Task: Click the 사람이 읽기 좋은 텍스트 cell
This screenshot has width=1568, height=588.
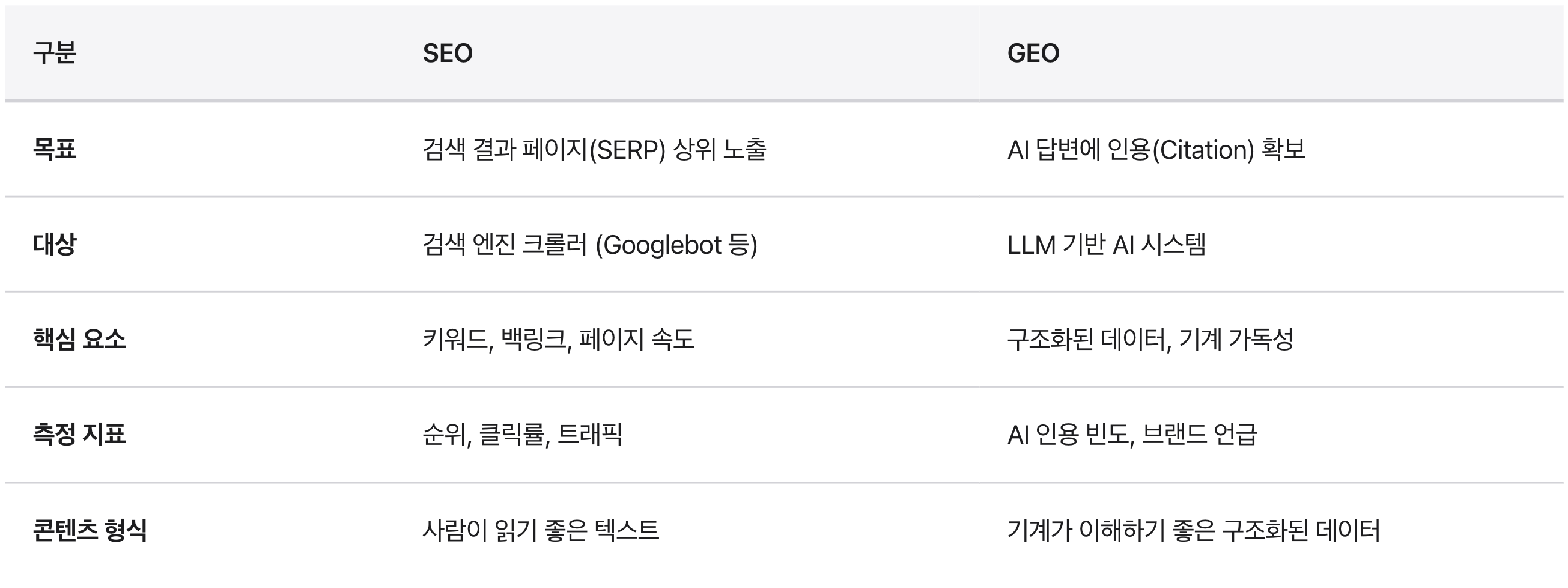Action: (541, 530)
